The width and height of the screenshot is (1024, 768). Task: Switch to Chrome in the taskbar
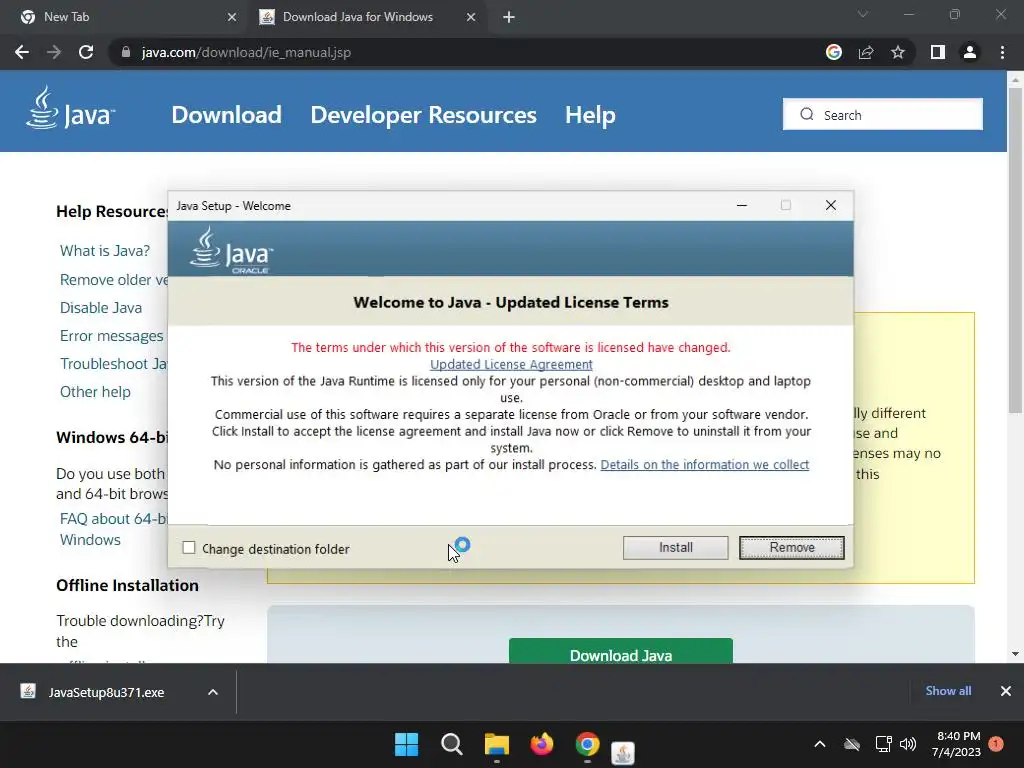[x=587, y=744]
